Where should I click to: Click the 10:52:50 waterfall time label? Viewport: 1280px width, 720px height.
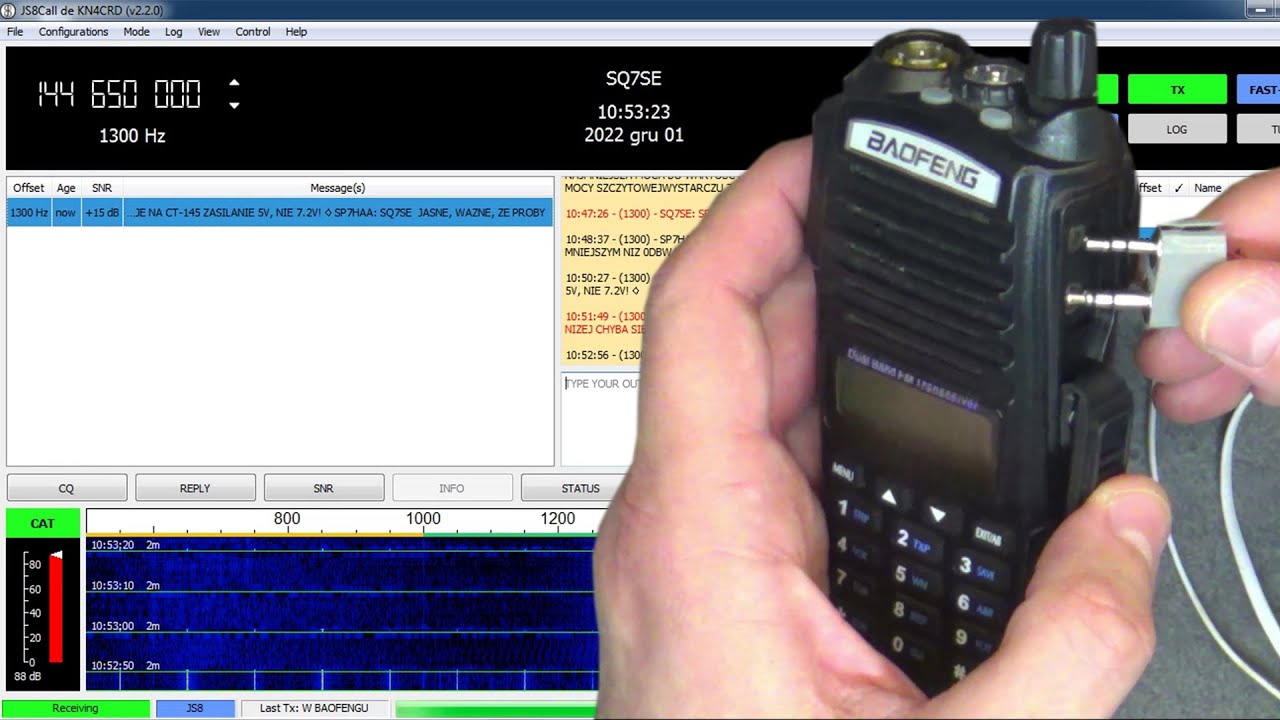point(112,665)
